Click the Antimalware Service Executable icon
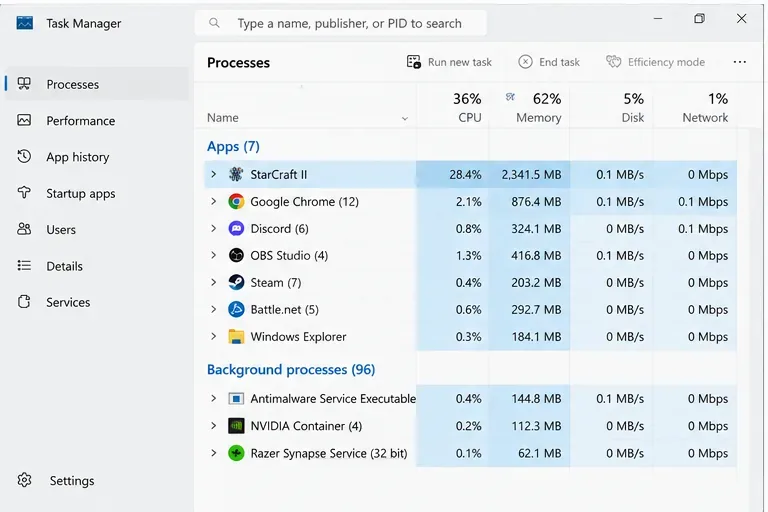Screen dimensions: 768x512 (x=236, y=398)
